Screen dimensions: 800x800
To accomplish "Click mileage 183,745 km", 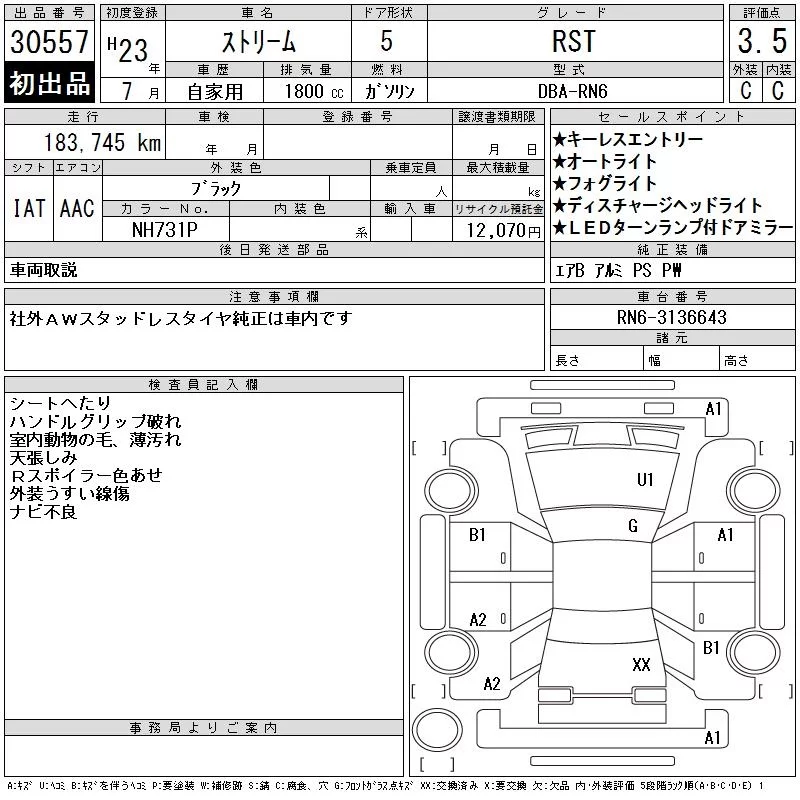I will (x=103, y=142).
